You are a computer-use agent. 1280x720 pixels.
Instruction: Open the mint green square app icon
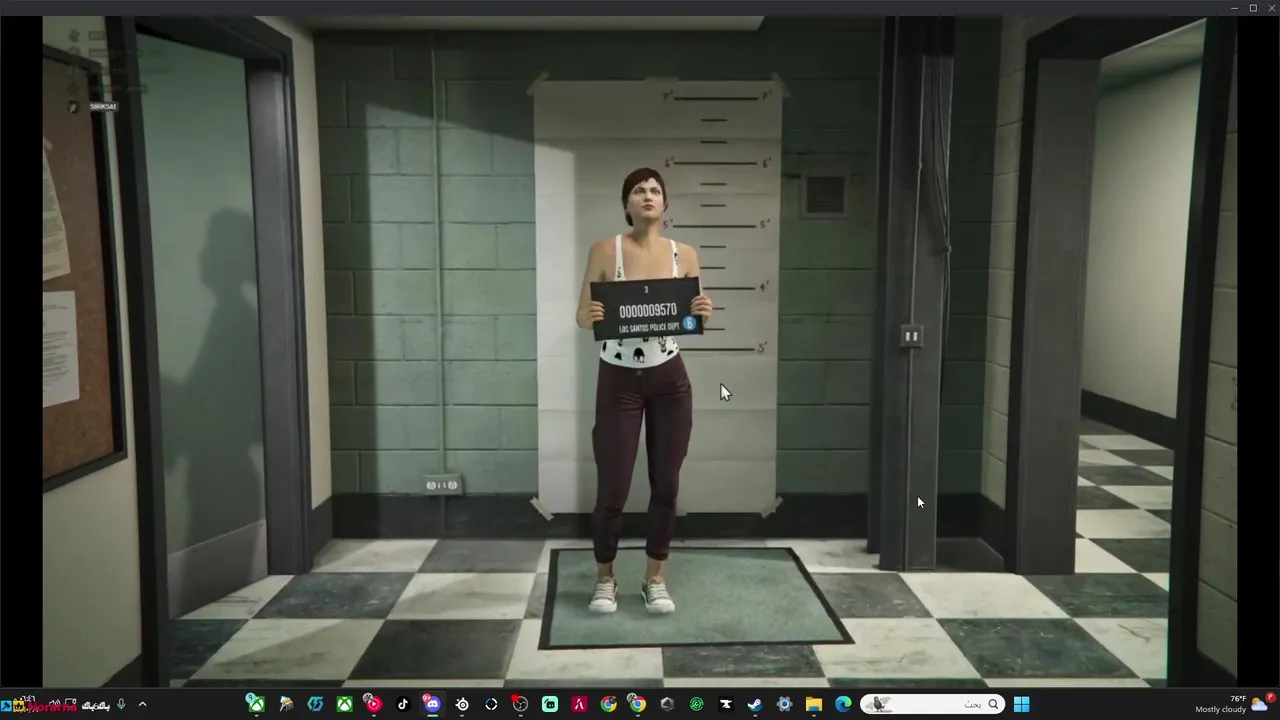[x=549, y=704]
